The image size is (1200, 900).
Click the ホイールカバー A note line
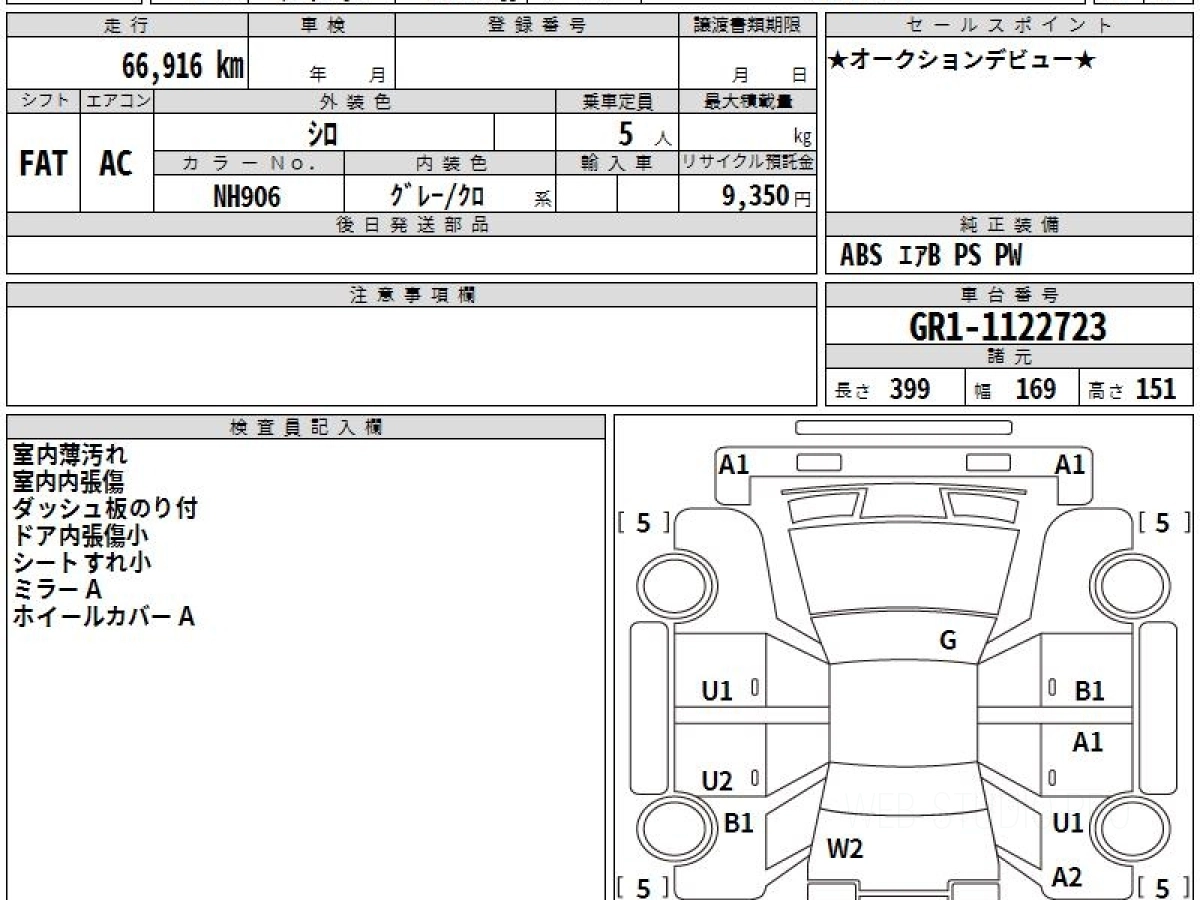(x=103, y=617)
